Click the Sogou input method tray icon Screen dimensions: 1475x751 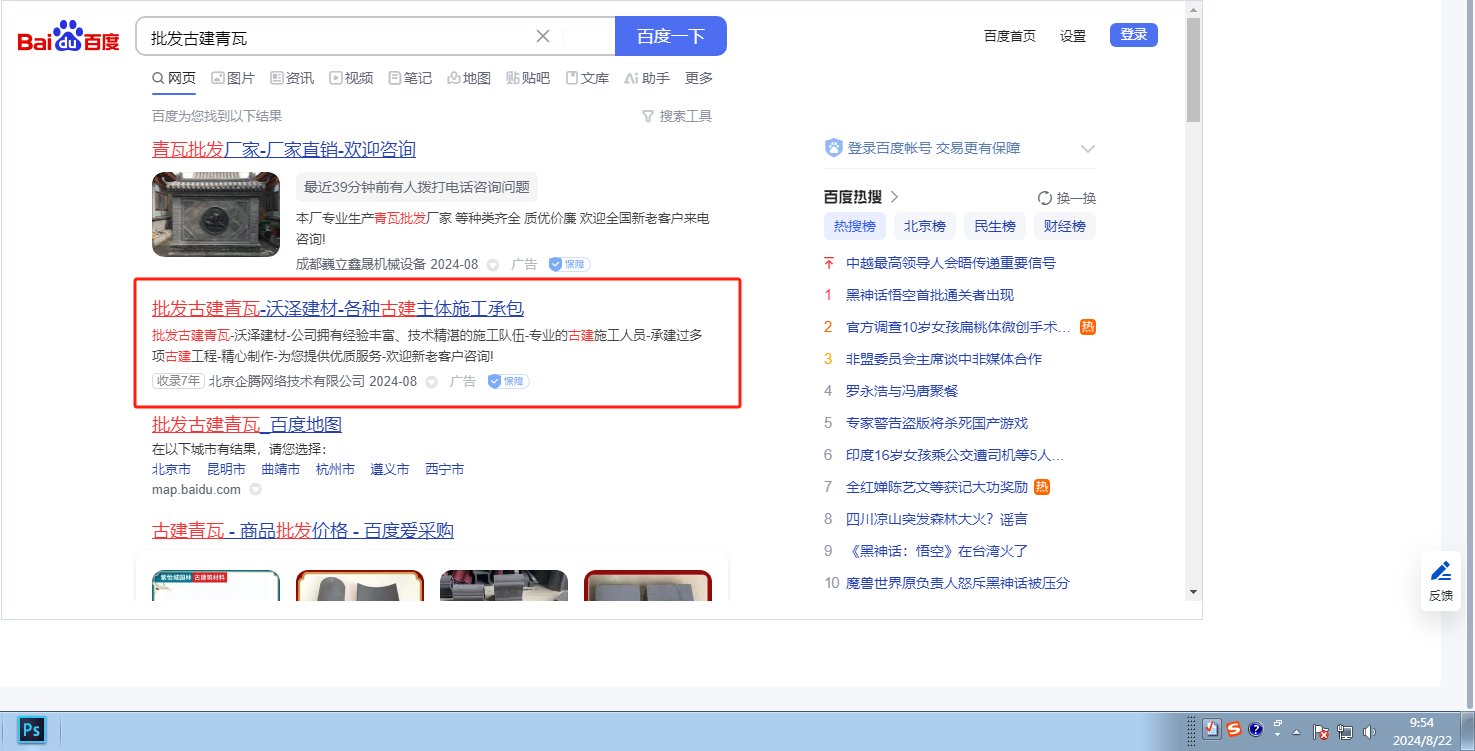click(1234, 729)
